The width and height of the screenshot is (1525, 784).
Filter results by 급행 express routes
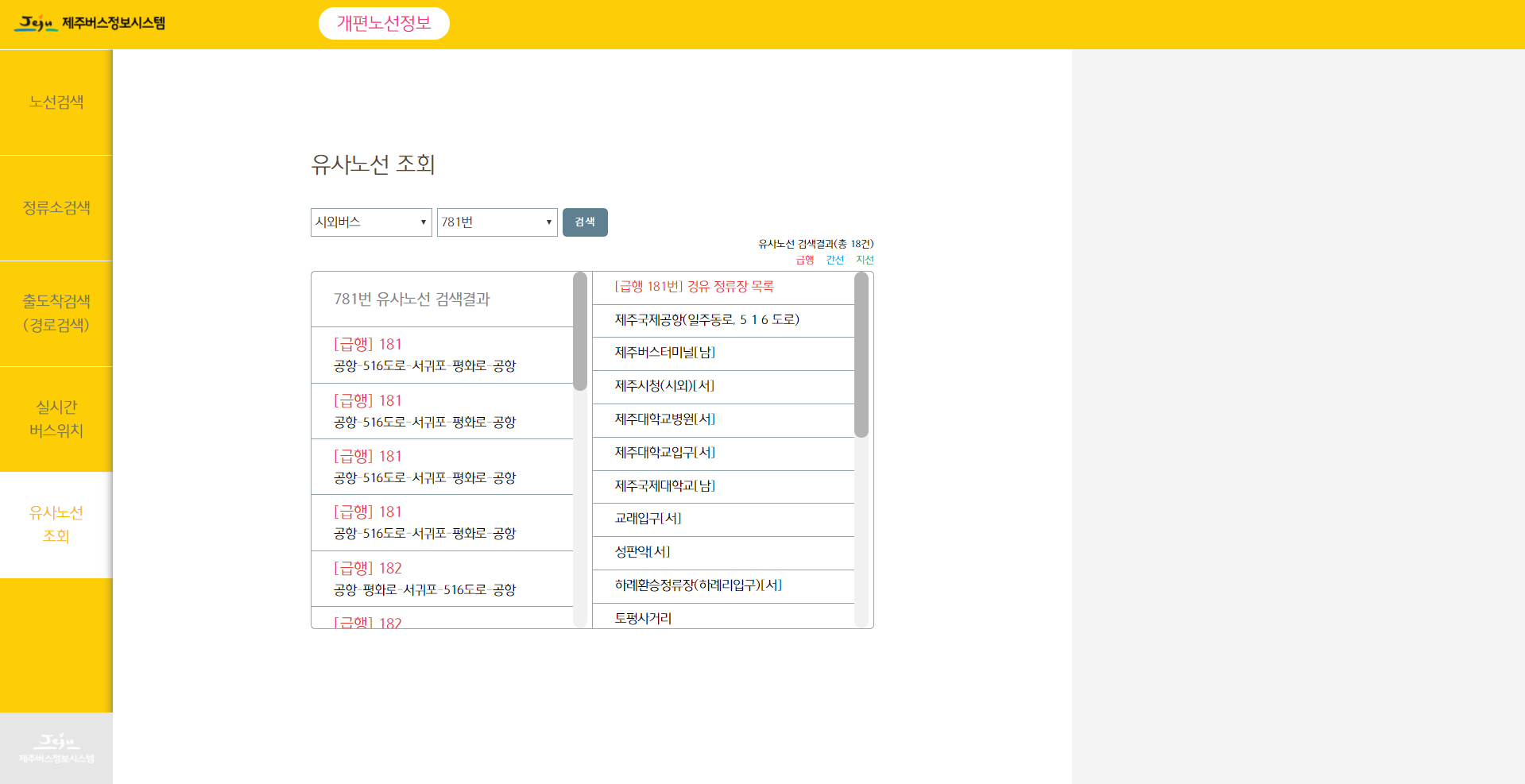pyautogui.click(x=803, y=259)
